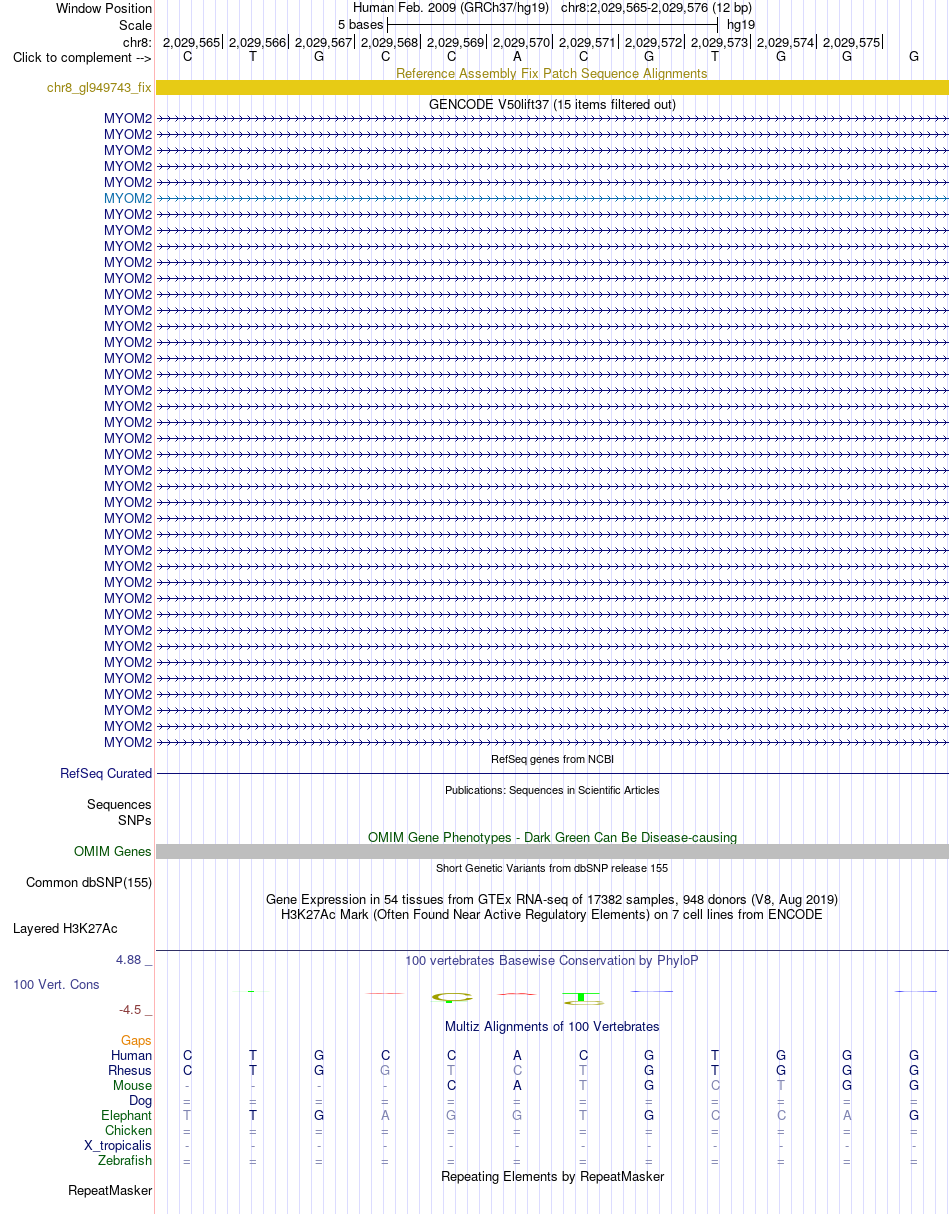Click the '100 Vert. Cons' label
The width and height of the screenshot is (950, 1214).
pyautogui.click(x=56, y=985)
